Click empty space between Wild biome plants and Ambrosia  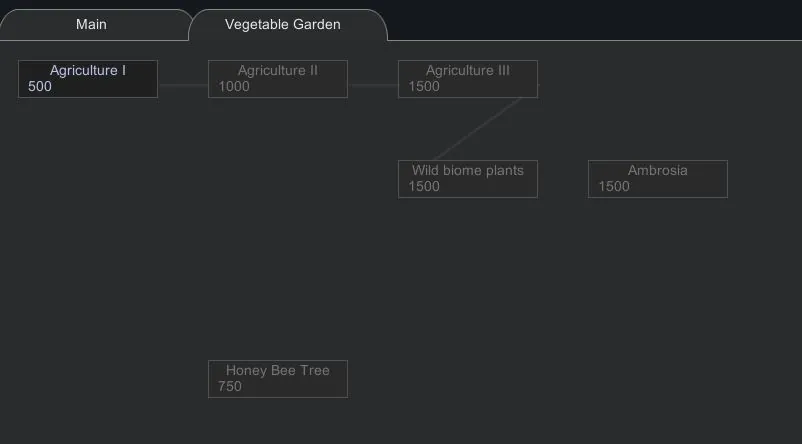click(563, 179)
